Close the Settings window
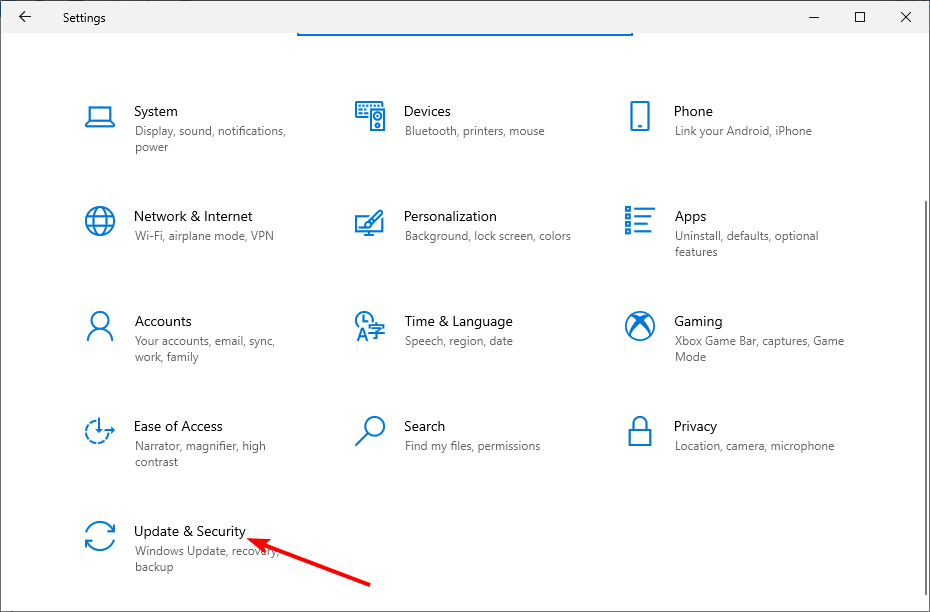The height and width of the screenshot is (612, 930). click(906, 17)
